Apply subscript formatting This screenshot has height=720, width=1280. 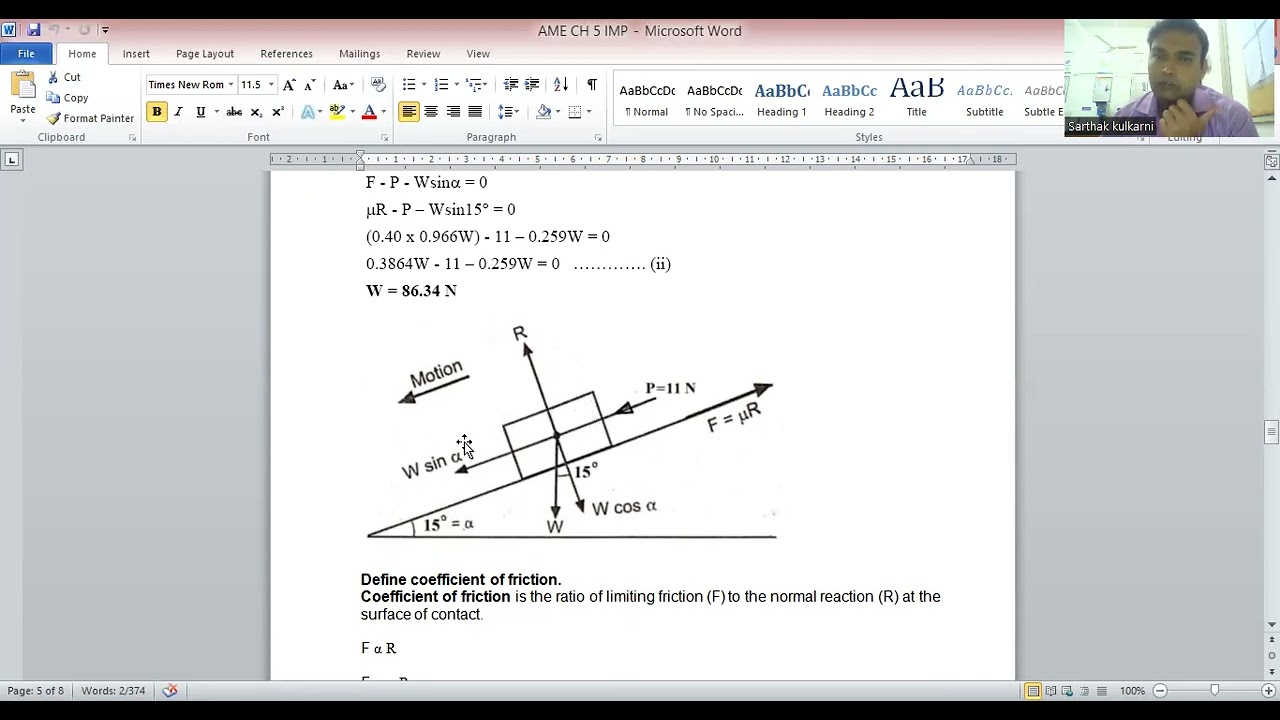click(256, 112)
